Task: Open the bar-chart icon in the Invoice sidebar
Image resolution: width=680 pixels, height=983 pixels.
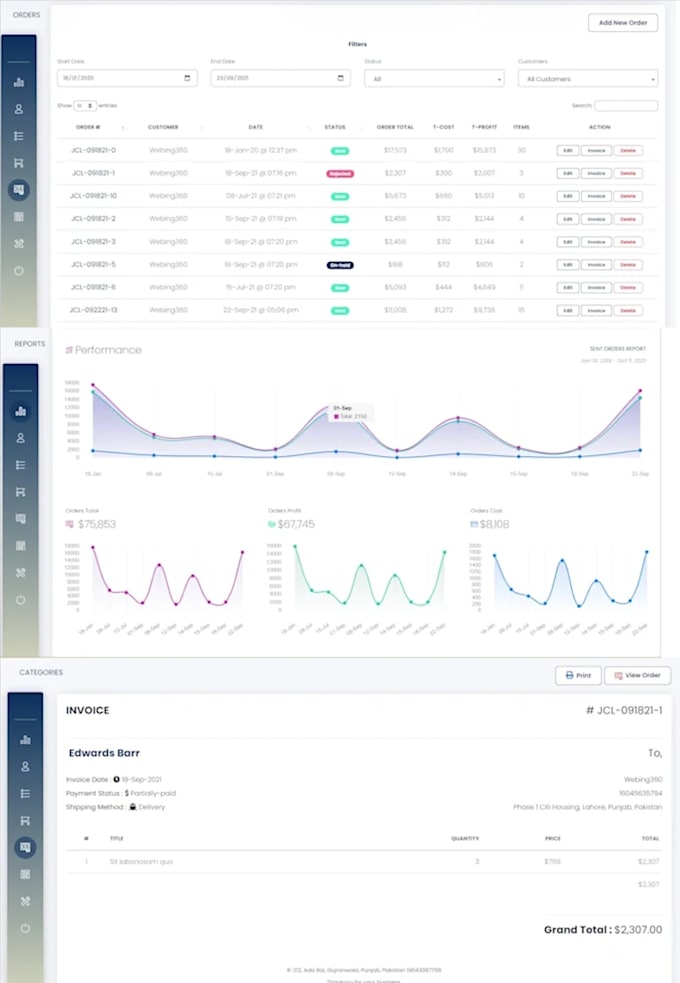Action: (25, 740)
